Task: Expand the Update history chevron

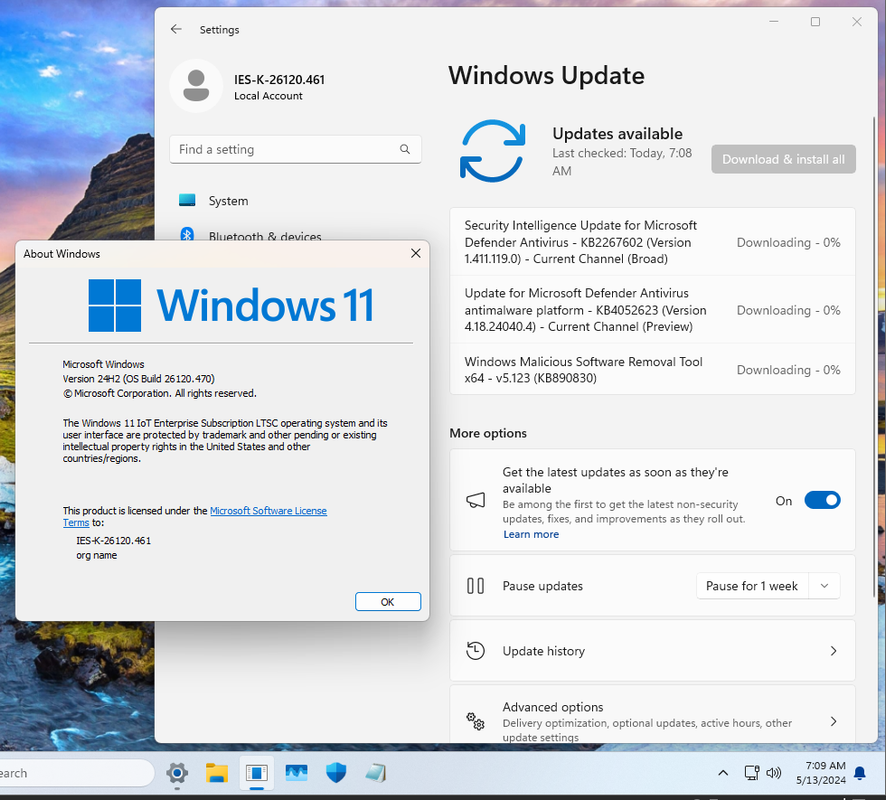Action: pos(833,651)
